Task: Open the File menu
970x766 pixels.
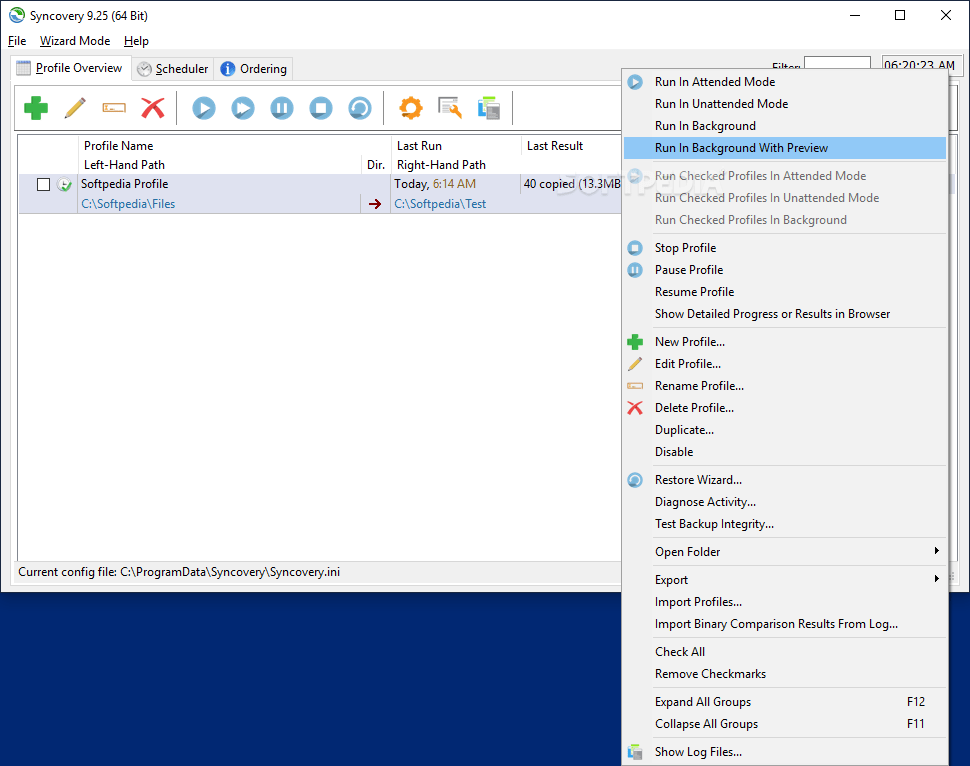Action: [x=17, y=41]
